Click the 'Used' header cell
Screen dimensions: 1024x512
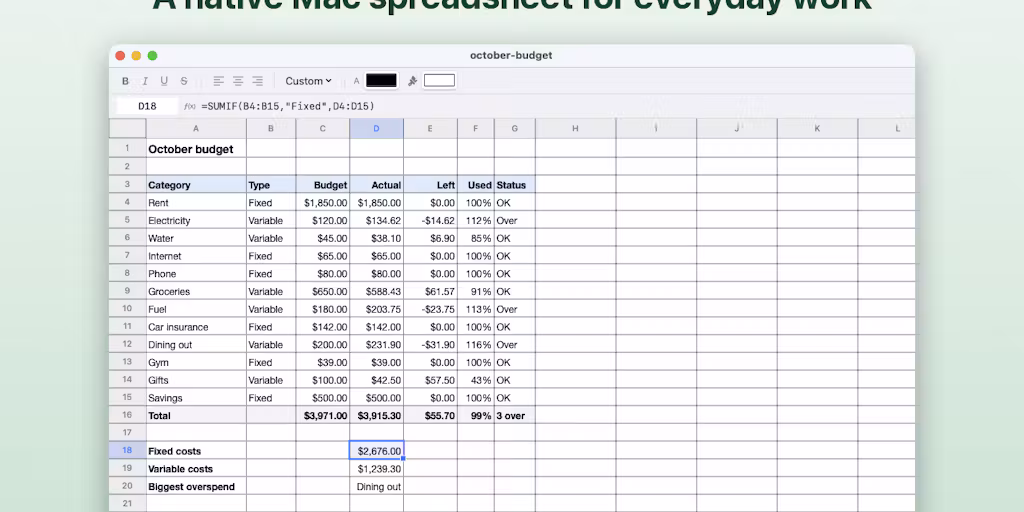(x=475, y=185)
